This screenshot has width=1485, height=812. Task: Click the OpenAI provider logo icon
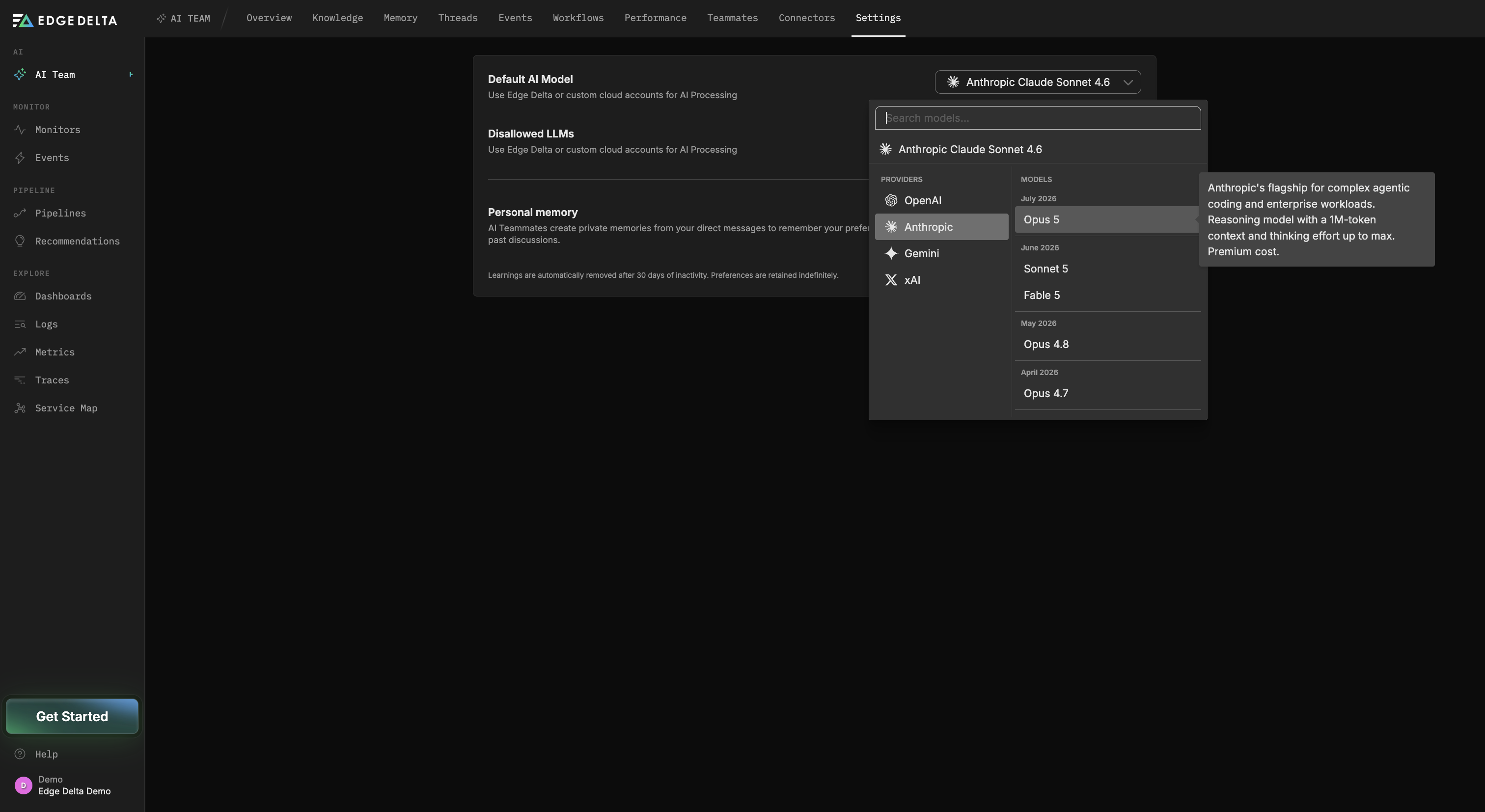pyautogui.click(x=891, y=201)
